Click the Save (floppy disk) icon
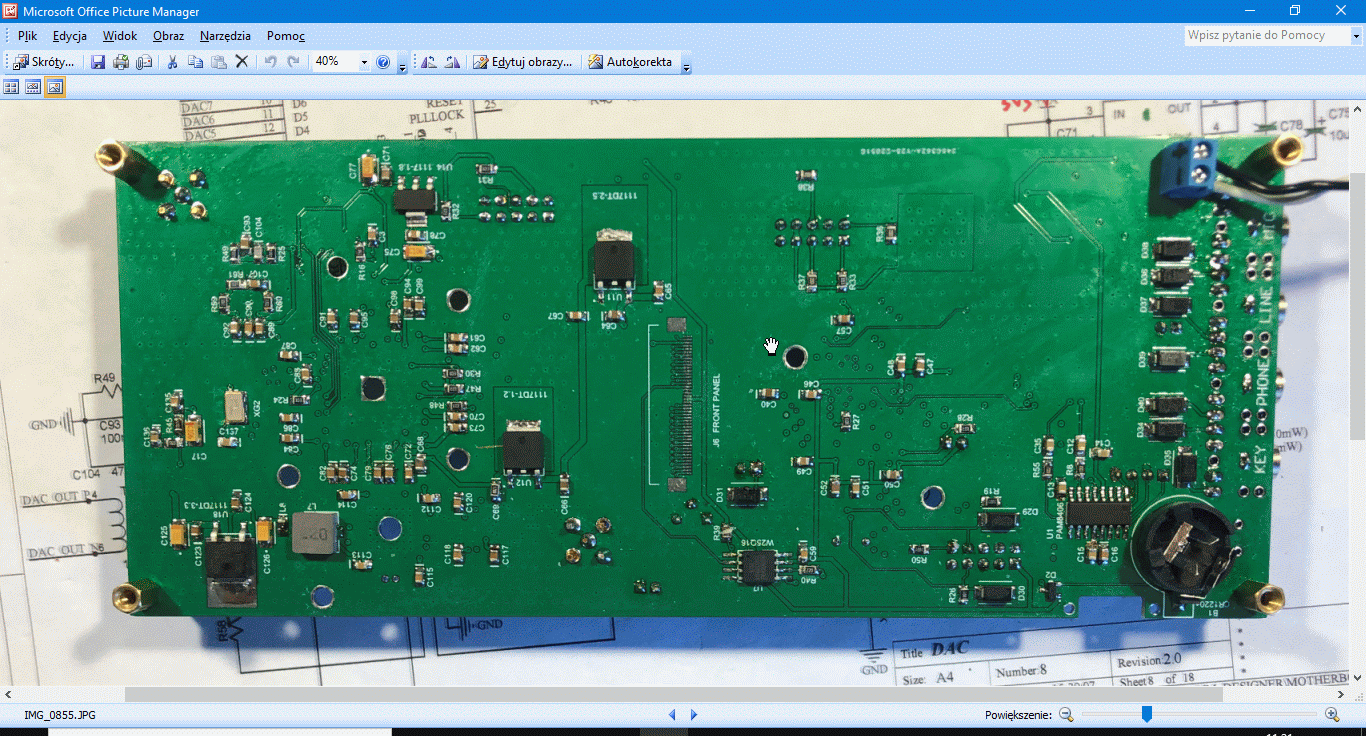The image size is (1366, 736). [x=98, y=62]
